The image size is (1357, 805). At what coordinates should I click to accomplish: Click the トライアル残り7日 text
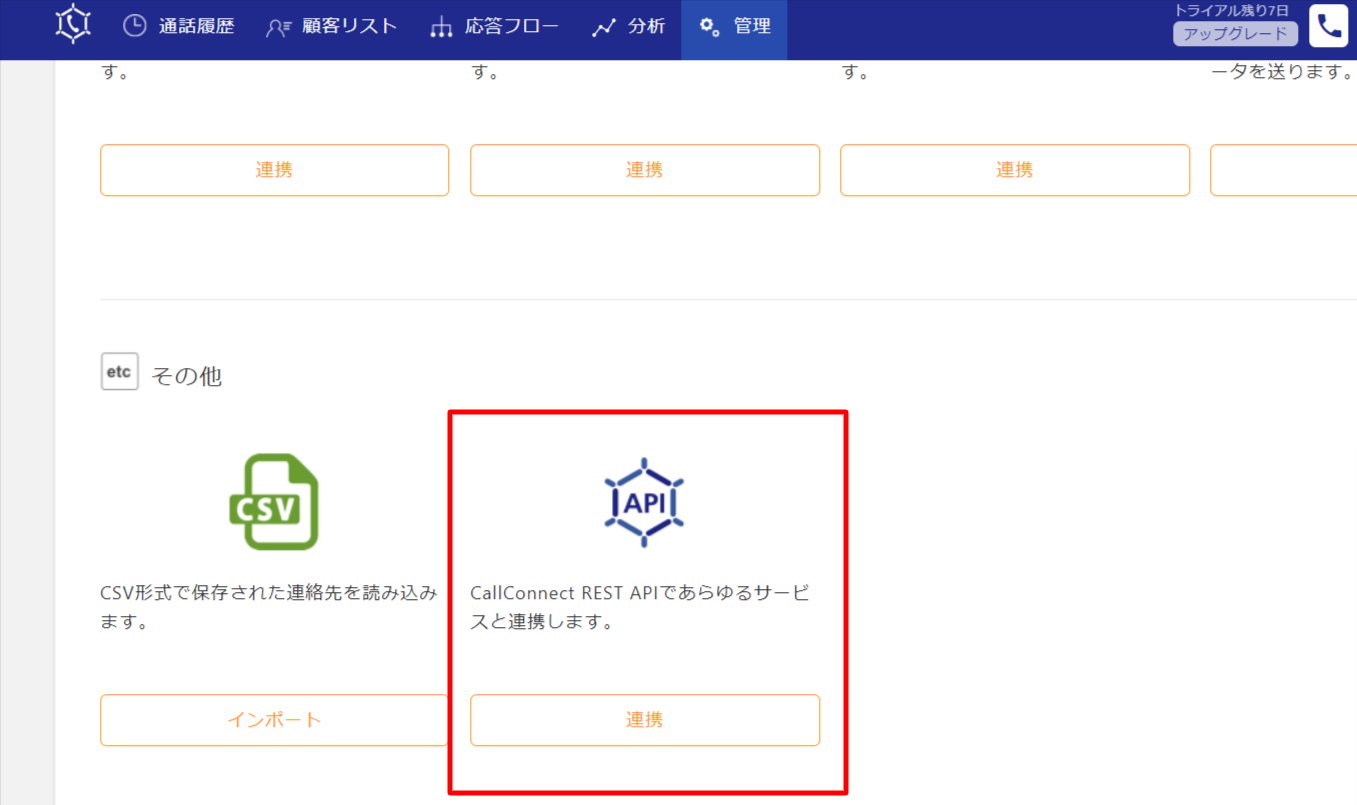pyautogui.click(x=1232, y=10)
